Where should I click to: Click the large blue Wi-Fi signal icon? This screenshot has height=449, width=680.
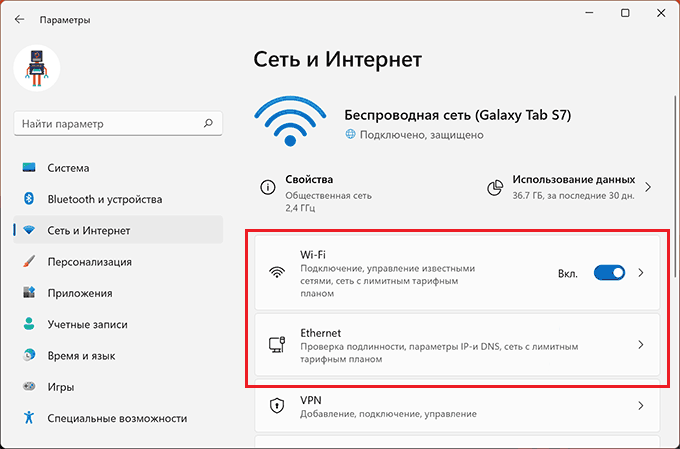(x=290, y=121)
